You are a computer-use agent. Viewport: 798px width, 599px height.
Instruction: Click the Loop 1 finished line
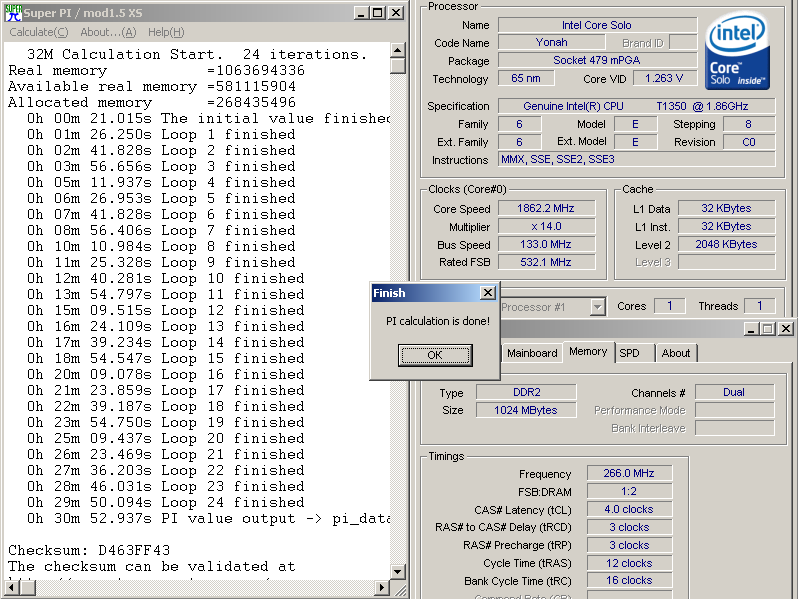point(161,135)
